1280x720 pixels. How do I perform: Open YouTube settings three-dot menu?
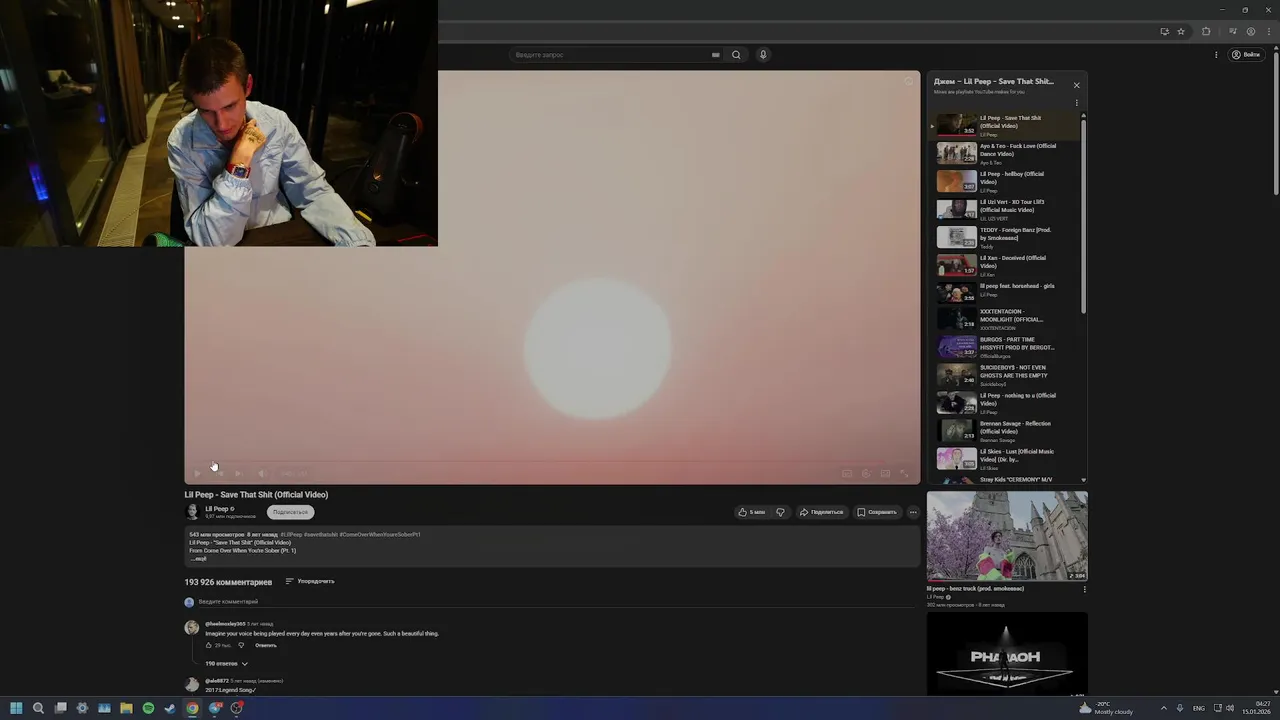(1216, 55)
